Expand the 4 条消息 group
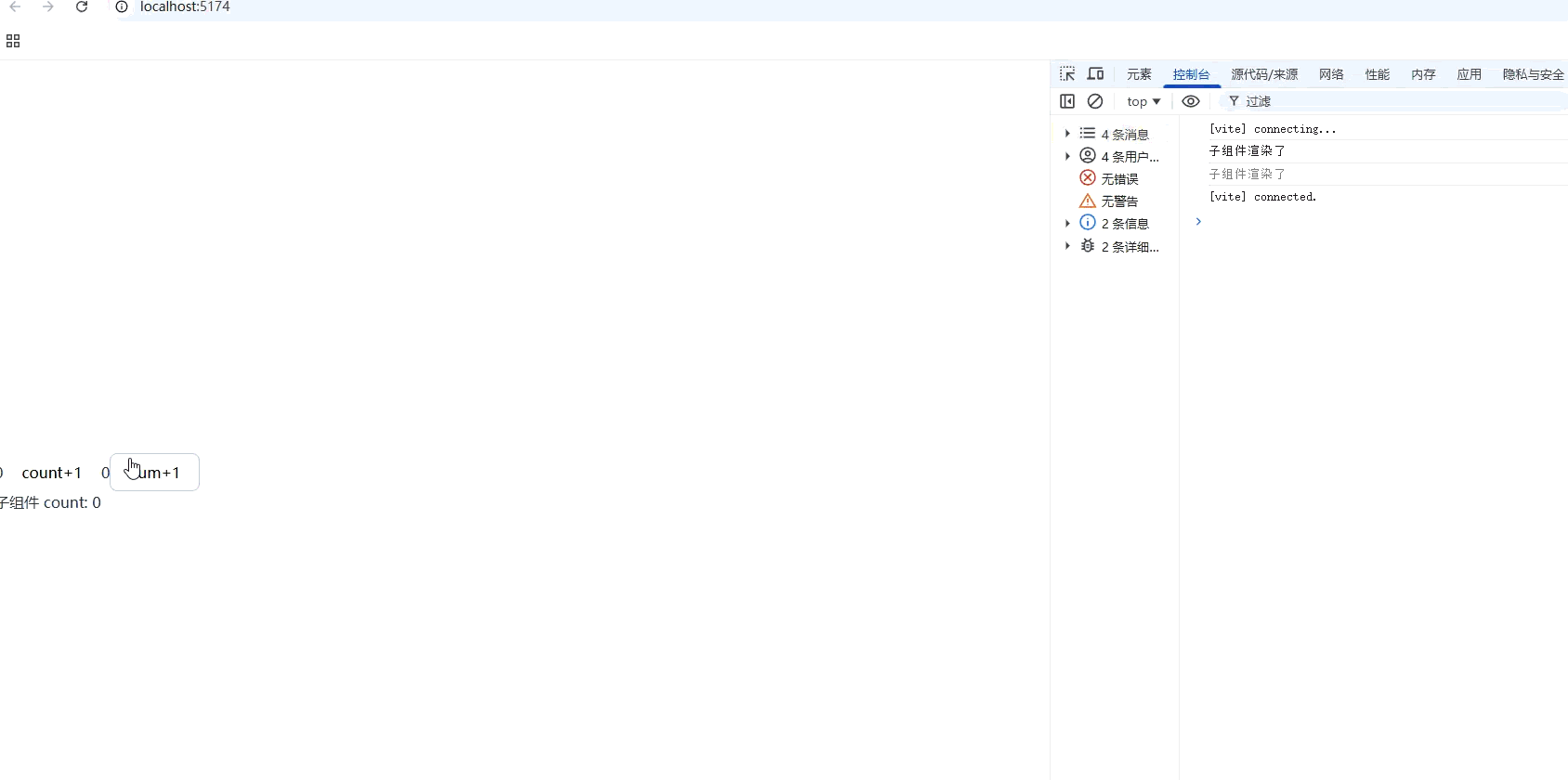This screenshot has width=1568, height=780. (x=1067, y=134)
